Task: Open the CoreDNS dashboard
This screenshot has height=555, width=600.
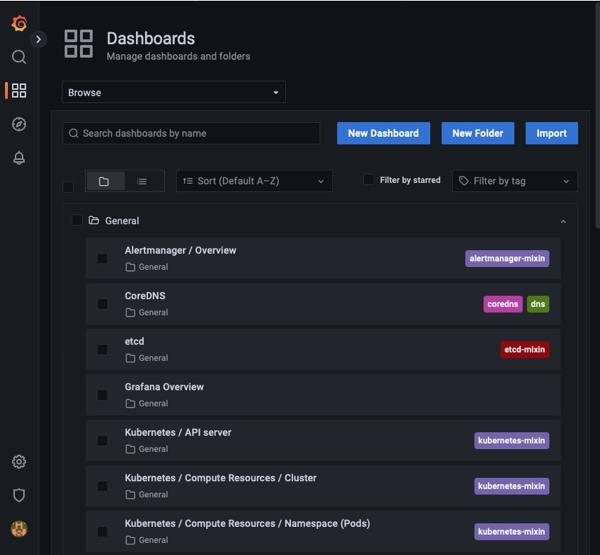Action: pyautogui.click(x=145, y=296)
